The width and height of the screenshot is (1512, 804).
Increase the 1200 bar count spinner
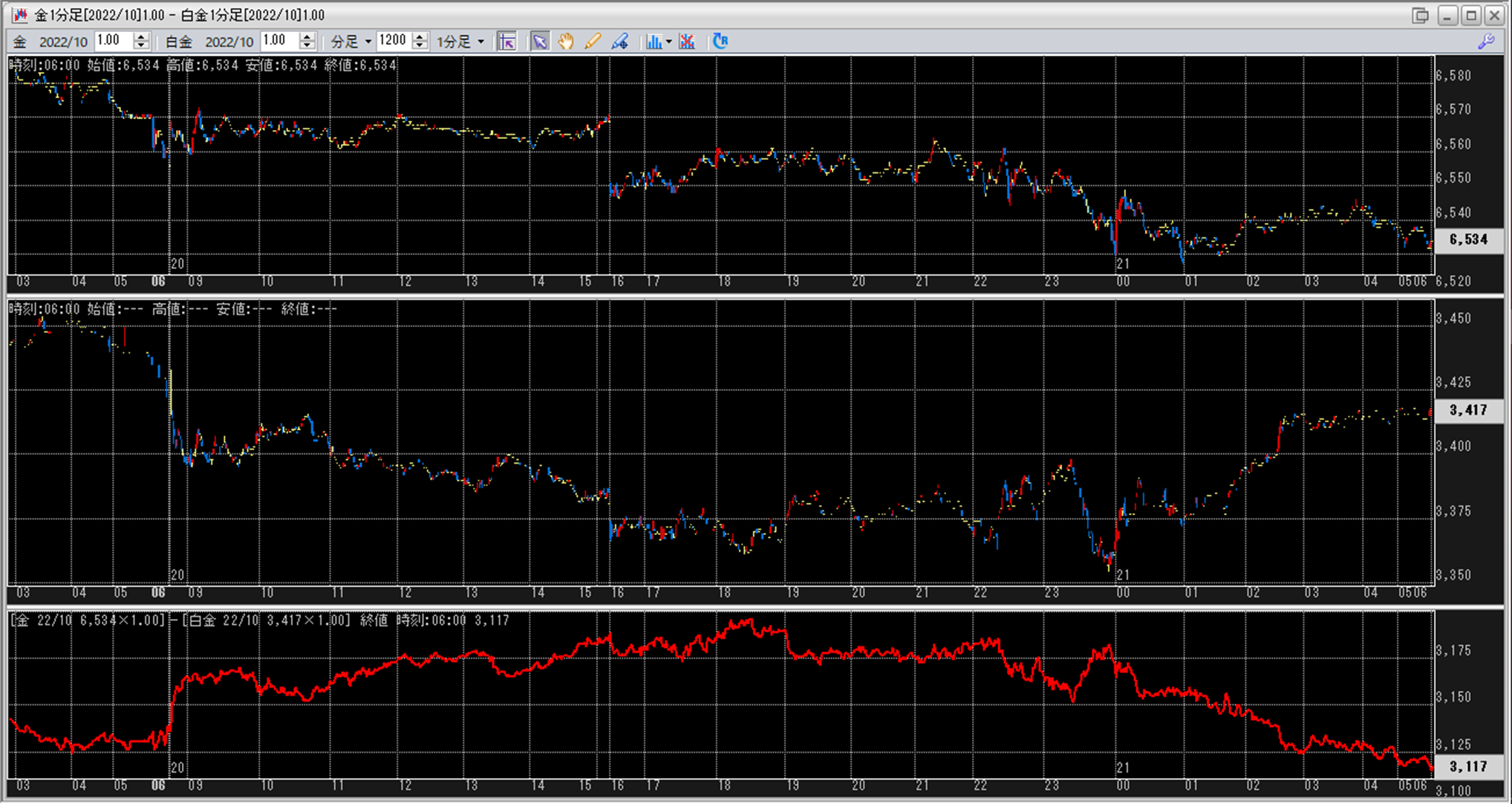[420, 37]
